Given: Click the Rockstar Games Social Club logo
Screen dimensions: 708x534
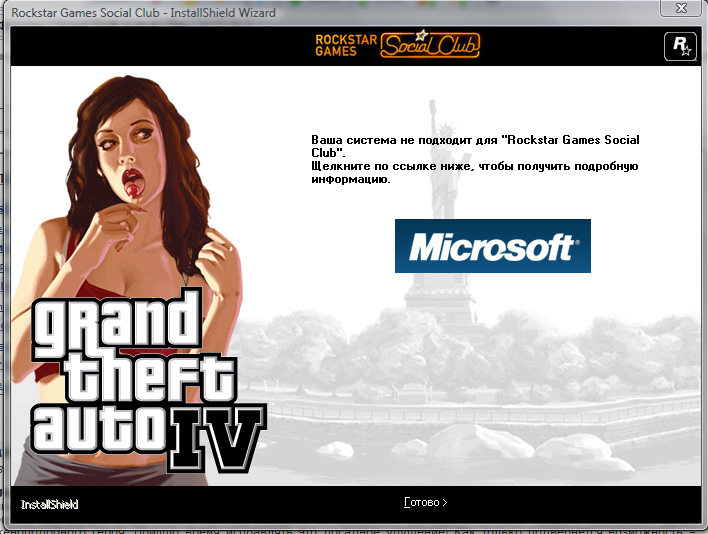Looking at the screenshot, I should click(397, 45).
